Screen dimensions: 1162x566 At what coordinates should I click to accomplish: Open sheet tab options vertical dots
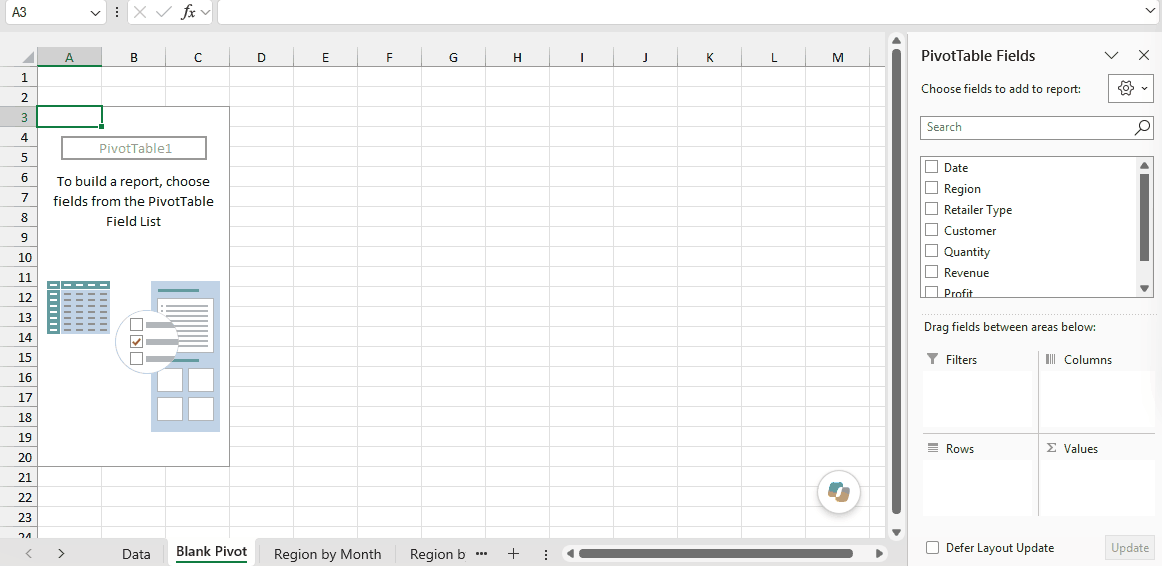click(x=545, y=554)
